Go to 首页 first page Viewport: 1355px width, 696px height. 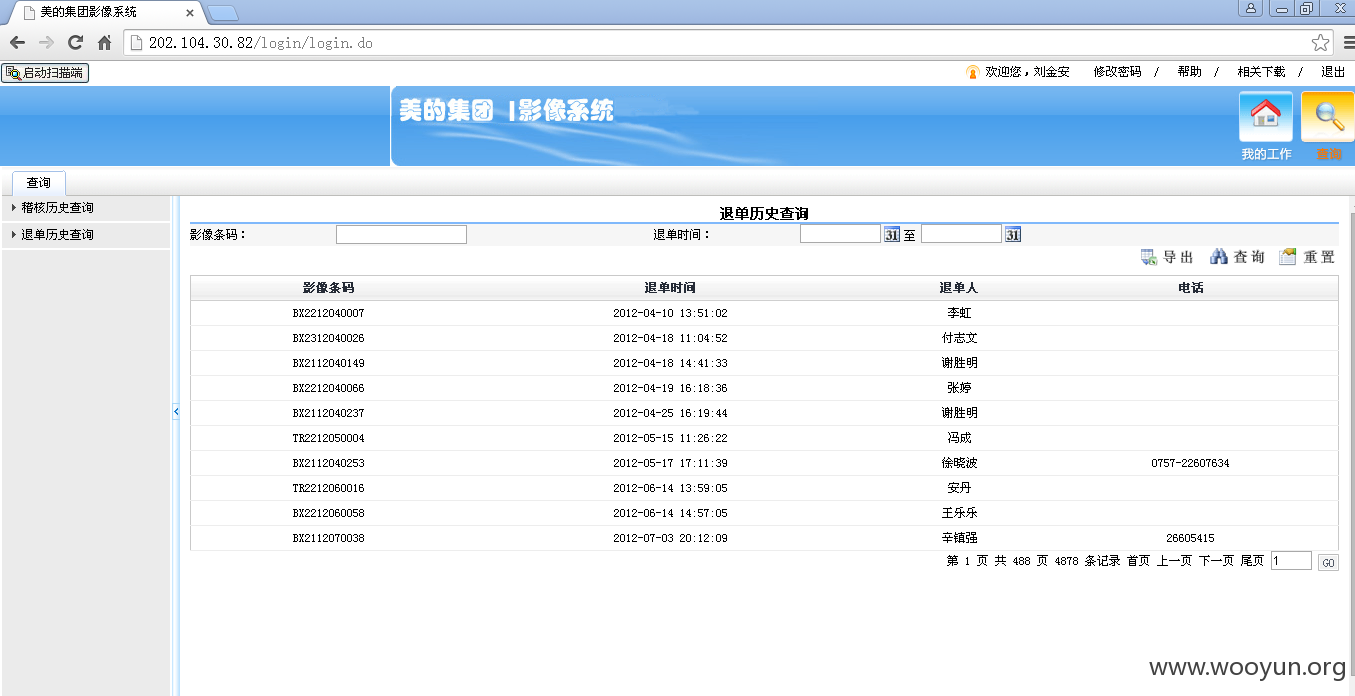point(1138,561)
